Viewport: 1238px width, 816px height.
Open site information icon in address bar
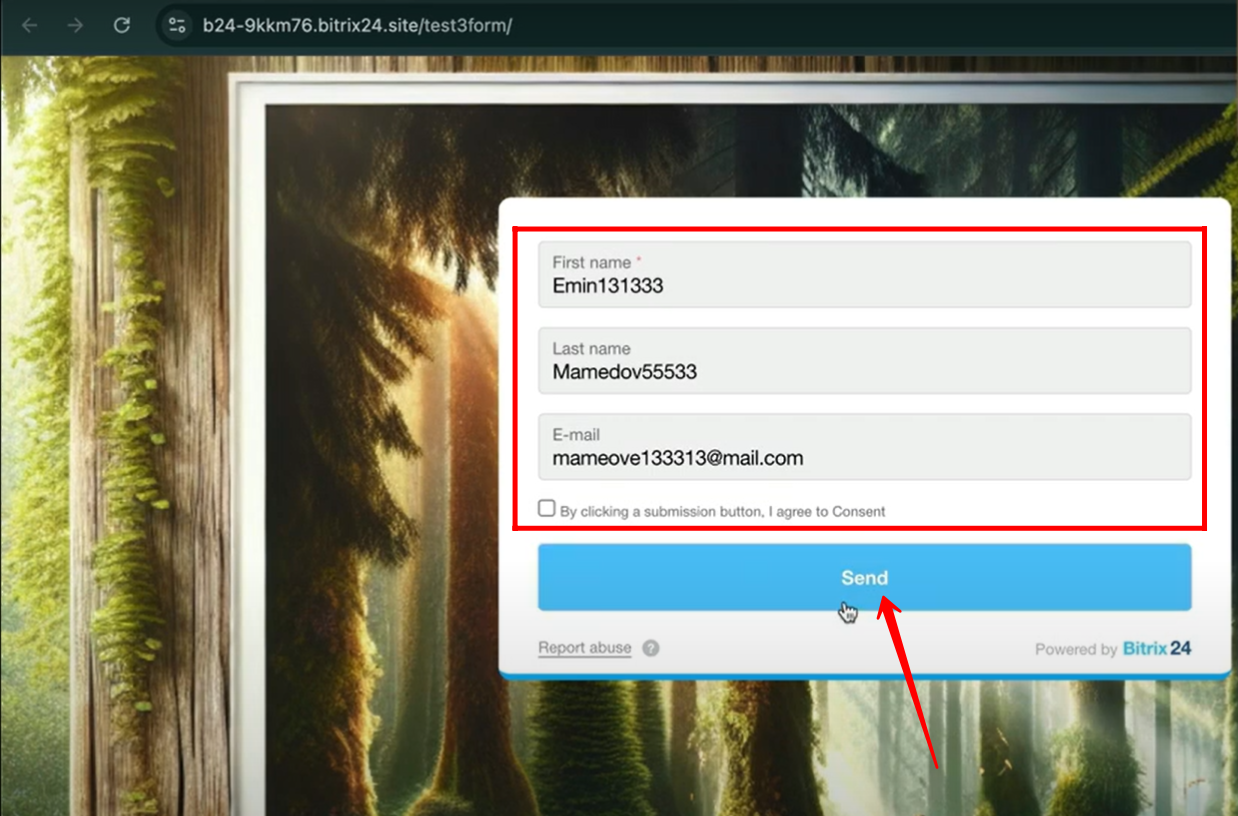tap(177, 25)
